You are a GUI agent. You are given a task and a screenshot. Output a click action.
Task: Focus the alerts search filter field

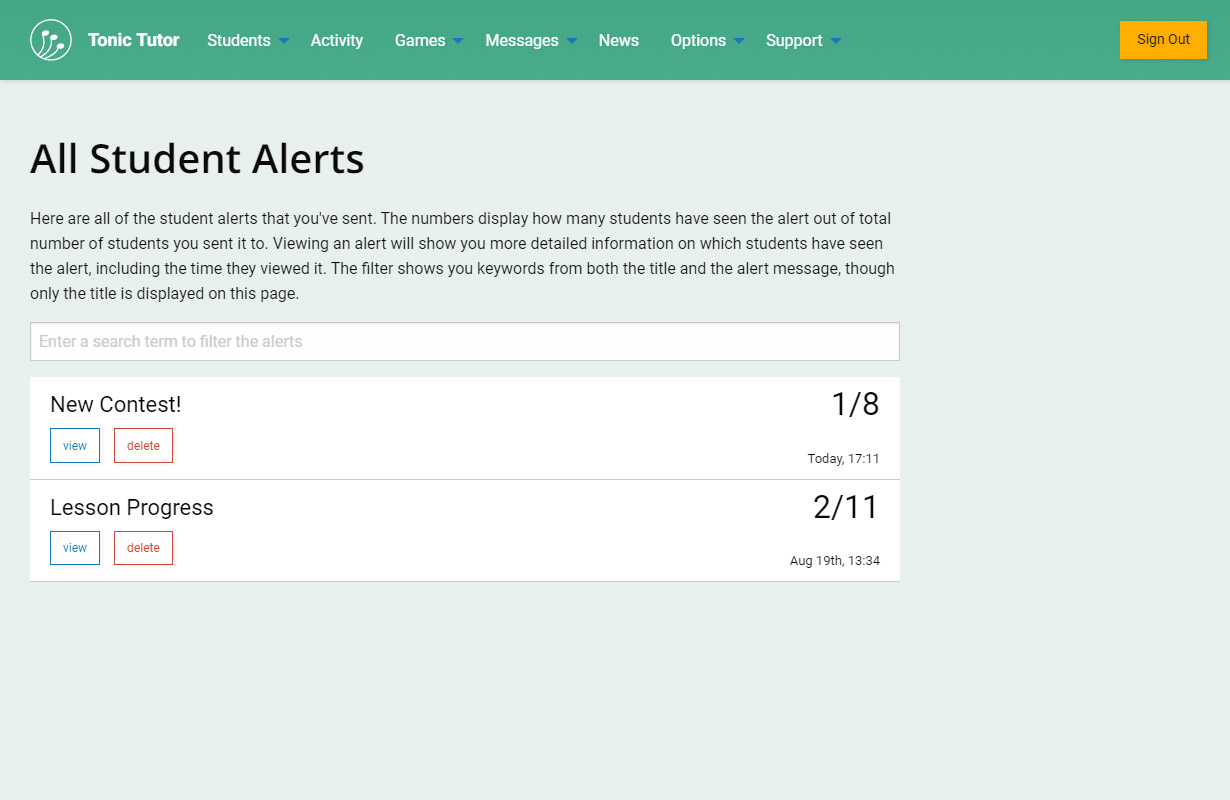coord(464,341)
